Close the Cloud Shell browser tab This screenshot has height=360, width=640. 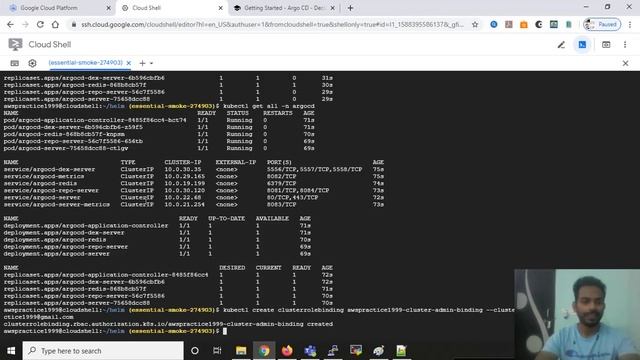(x=220, y=8)
